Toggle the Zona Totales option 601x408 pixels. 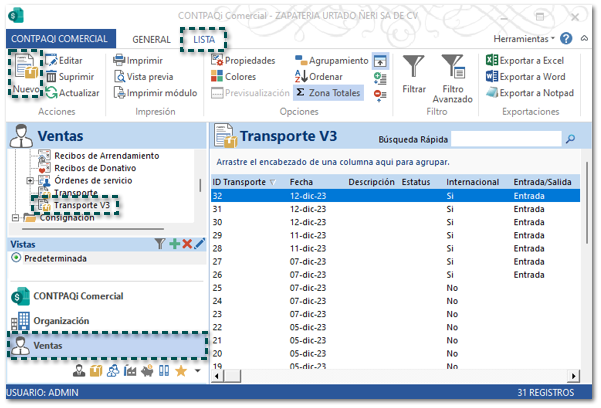point(326,92)
